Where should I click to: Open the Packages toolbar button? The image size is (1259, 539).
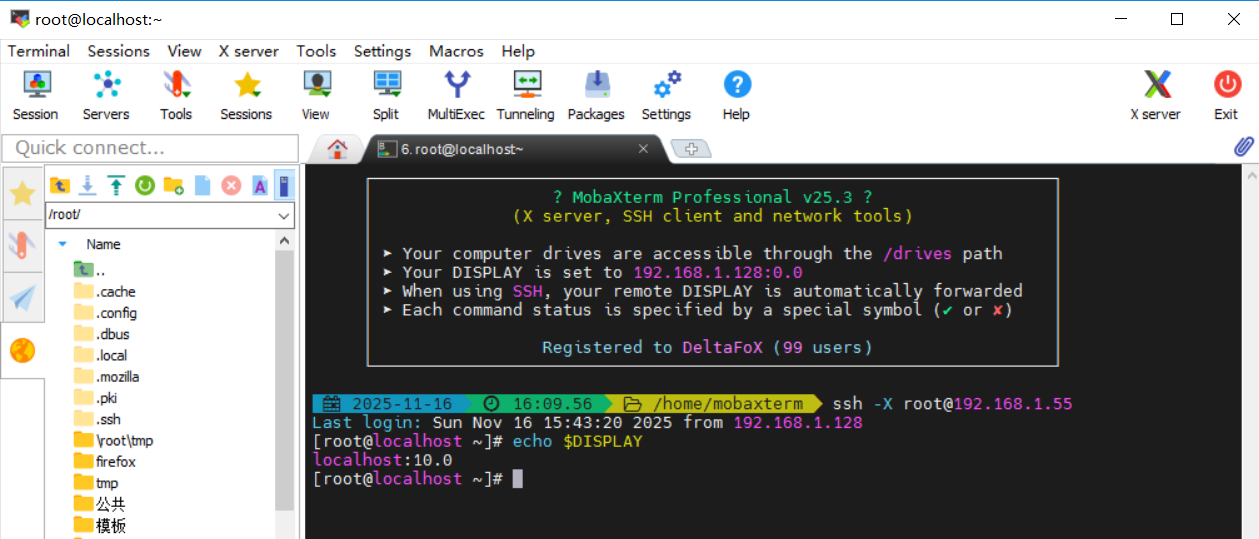tap(596, 96)
